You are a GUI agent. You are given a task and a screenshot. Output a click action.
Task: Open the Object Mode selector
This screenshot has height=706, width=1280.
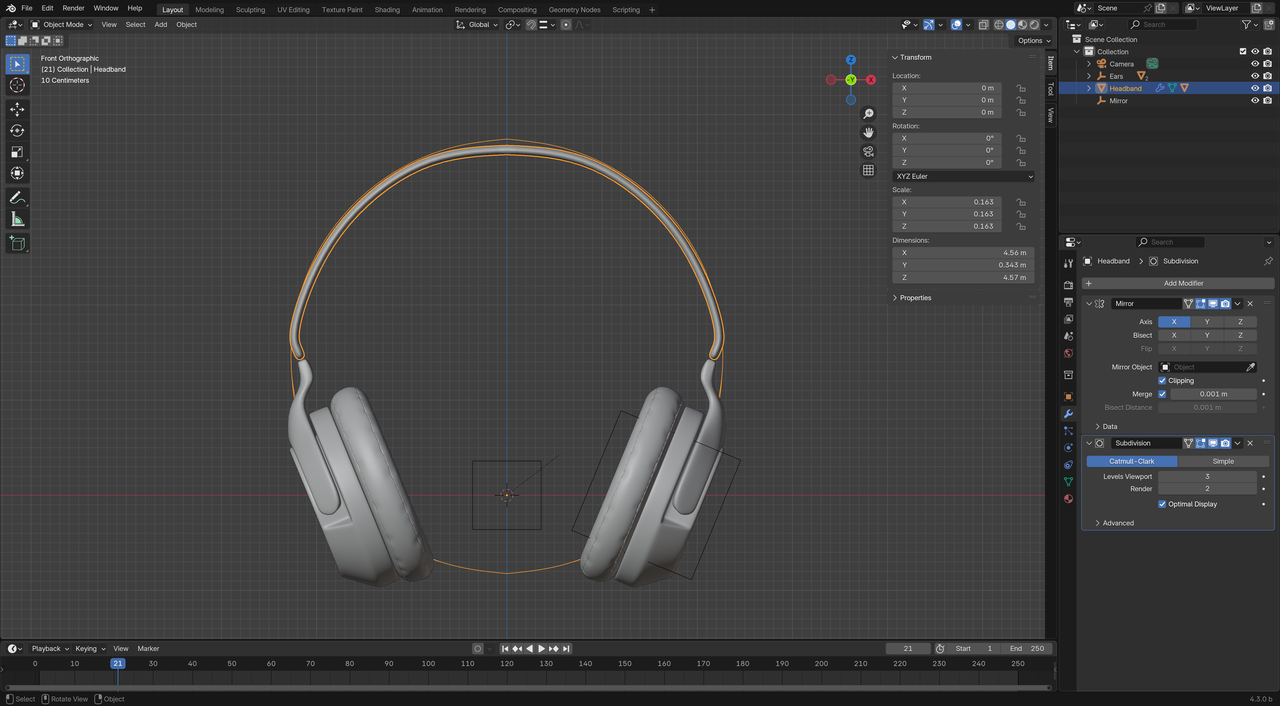click(x=62, y=24)
